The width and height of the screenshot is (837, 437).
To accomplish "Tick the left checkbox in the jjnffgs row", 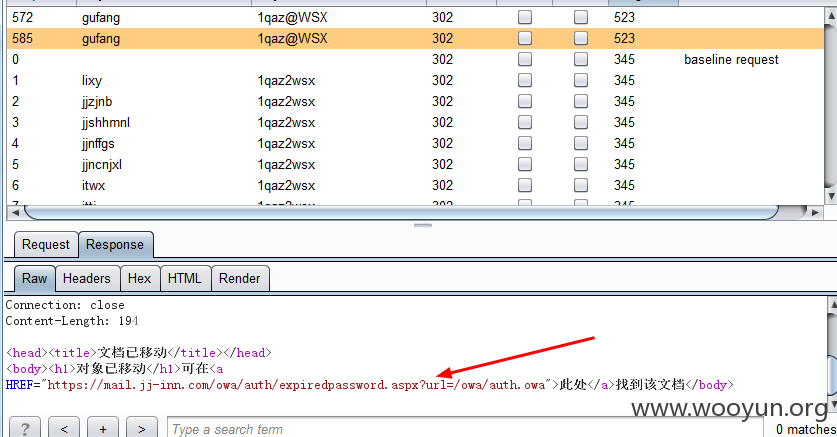I will coord(525,144).
